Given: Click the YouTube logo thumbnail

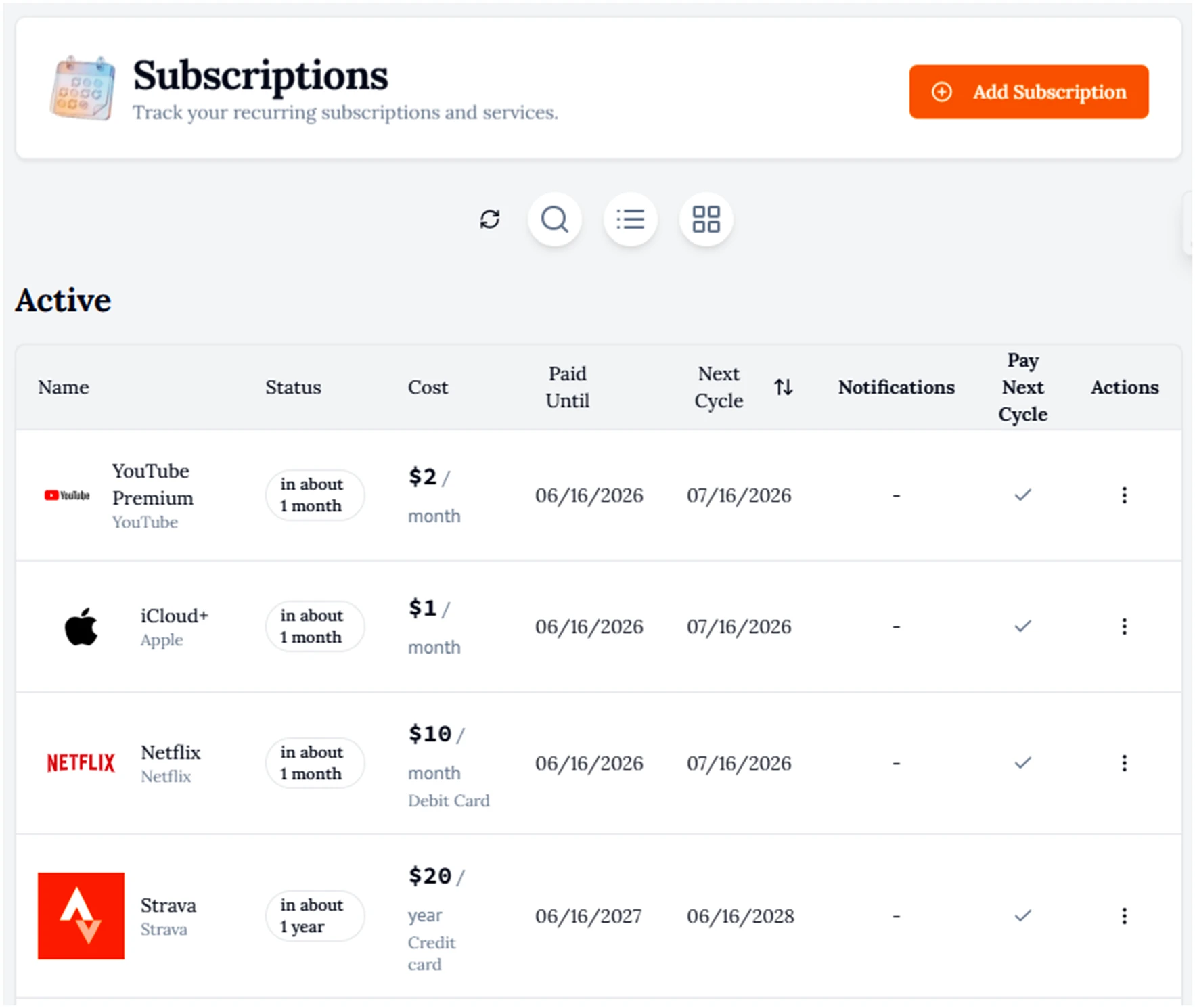Looking at the screenshot, I should [x=67, y=495].
